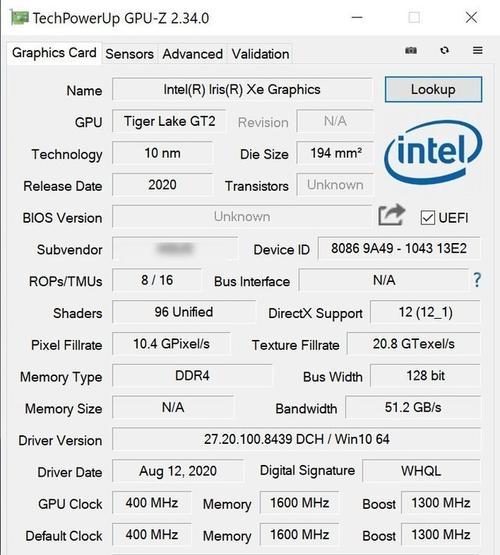Minimize the GPU-Z window
Screen dimensions: 500x555
pyautogui.click(x=357, y=17)
